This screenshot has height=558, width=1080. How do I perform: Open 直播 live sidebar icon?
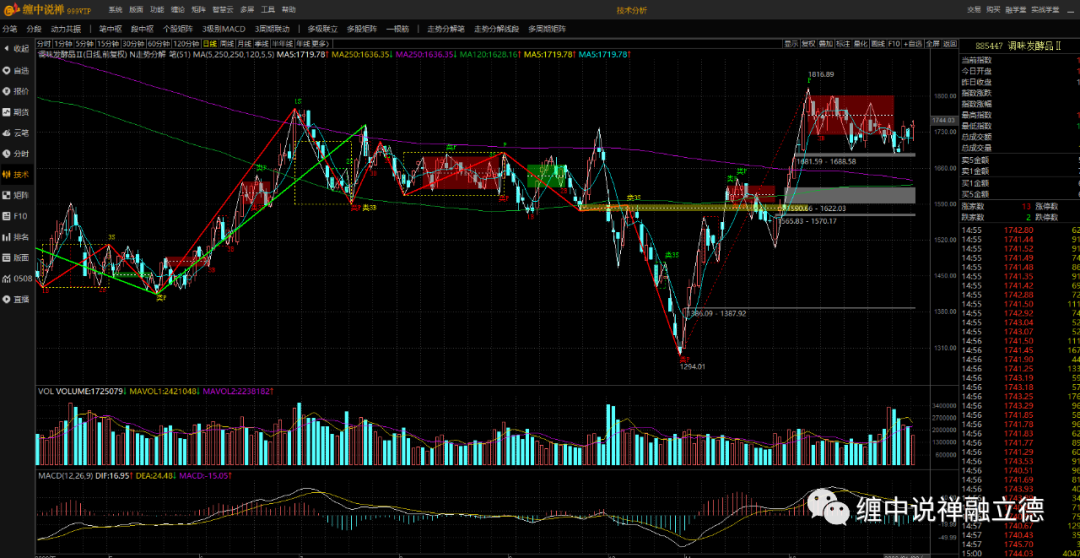pyautogui.click(x=16, y=299)
